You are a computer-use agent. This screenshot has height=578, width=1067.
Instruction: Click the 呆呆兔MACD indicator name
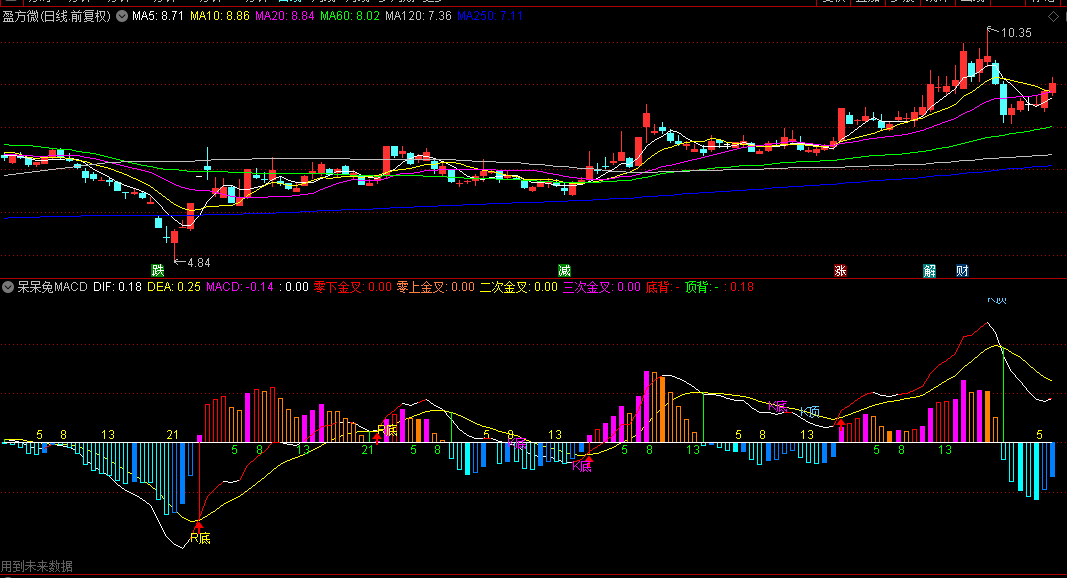click(x=52, y=287)
